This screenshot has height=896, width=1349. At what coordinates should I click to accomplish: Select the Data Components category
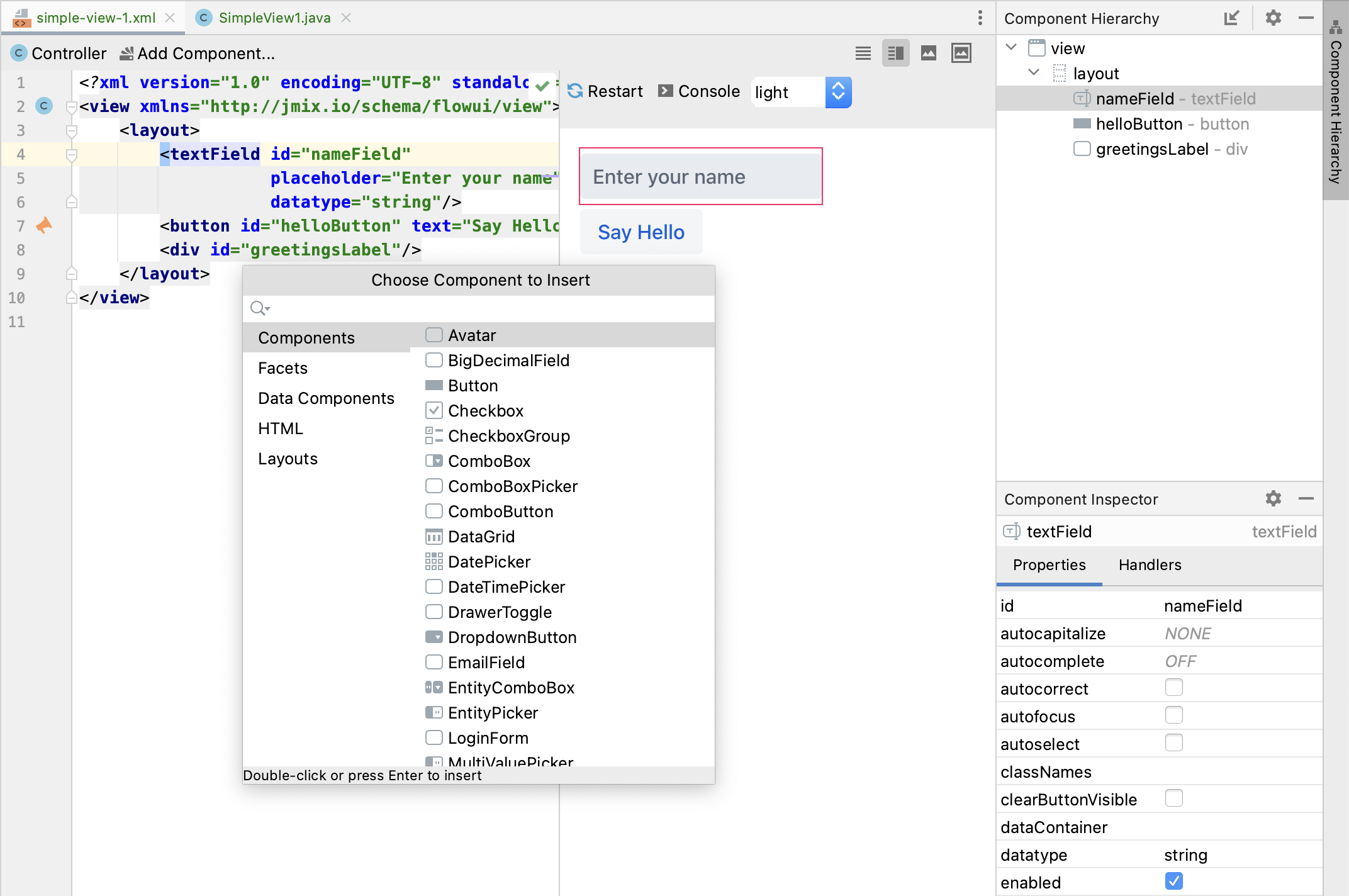(x=326, y=399)
